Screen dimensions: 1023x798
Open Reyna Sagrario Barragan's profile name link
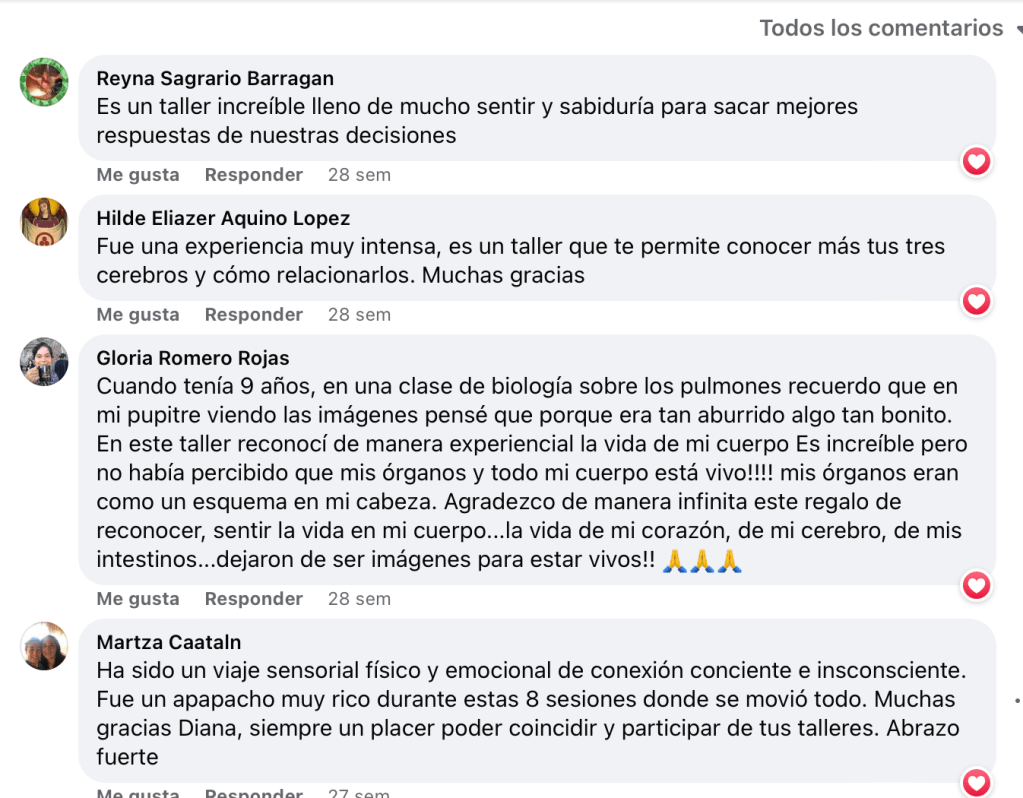(x=215, y=78)
